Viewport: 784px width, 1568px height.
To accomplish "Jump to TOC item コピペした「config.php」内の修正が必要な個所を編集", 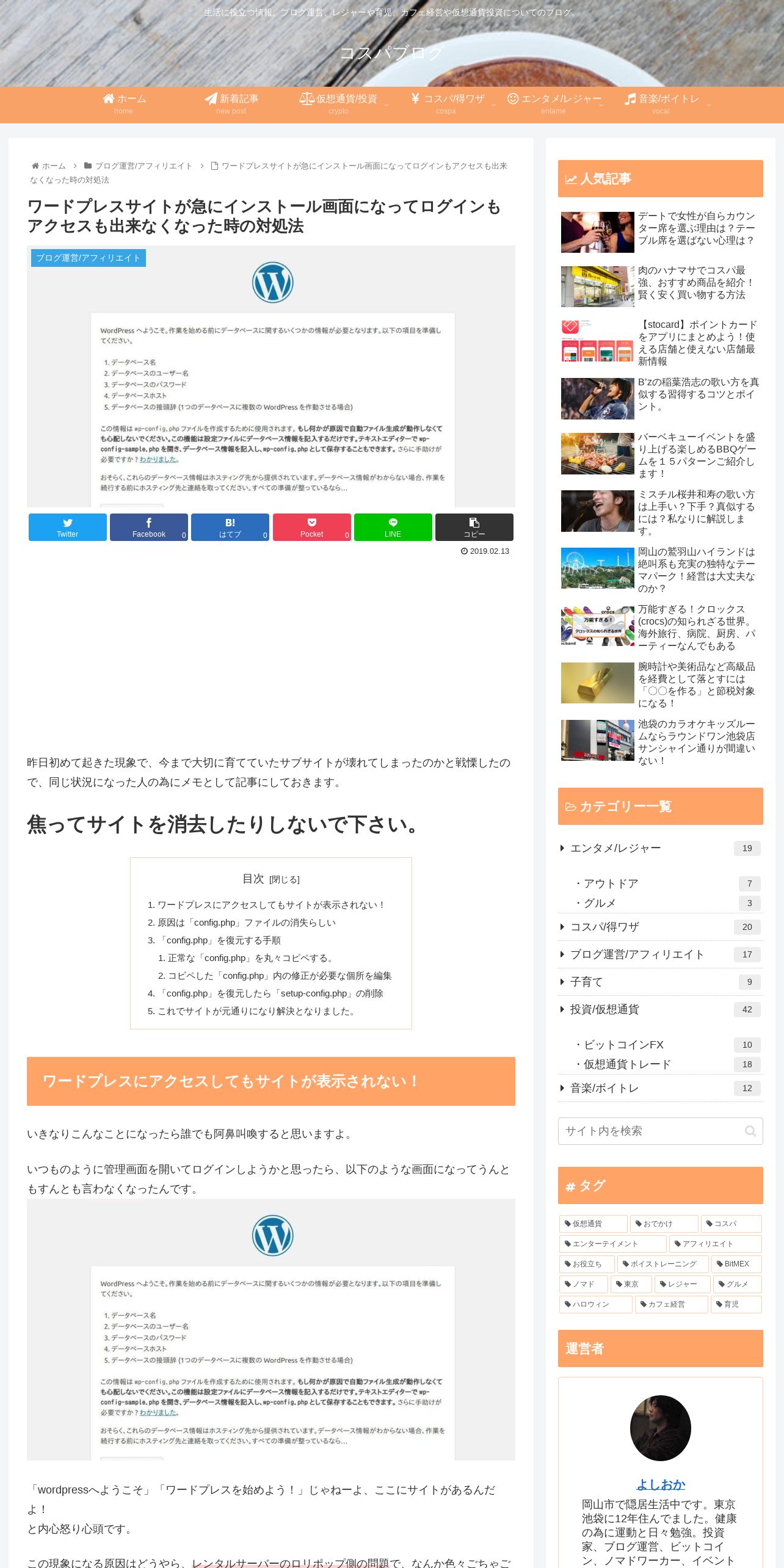I will 280,976.
